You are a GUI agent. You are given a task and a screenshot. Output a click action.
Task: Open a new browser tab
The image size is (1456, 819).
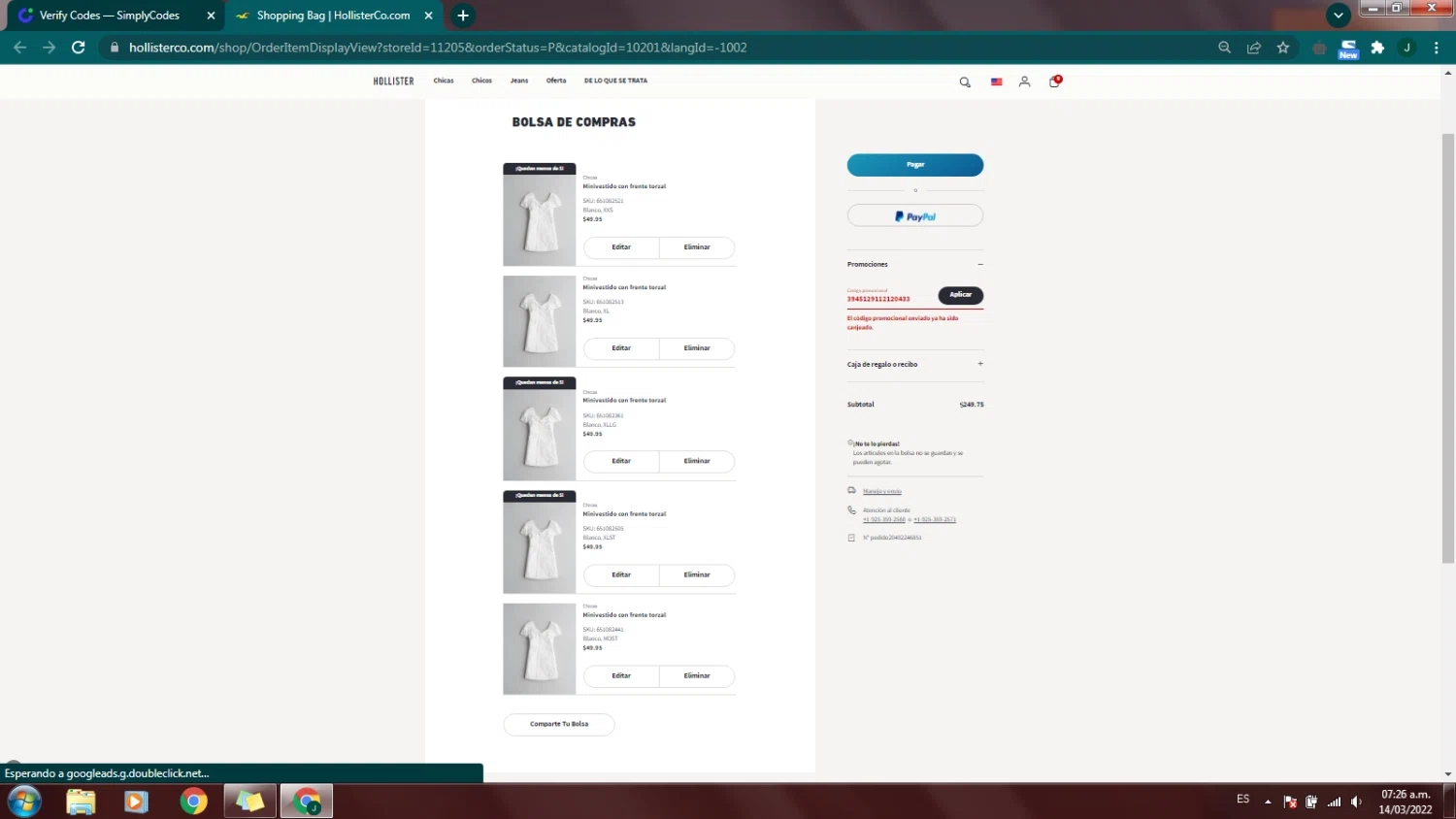[x=463, y=16]
